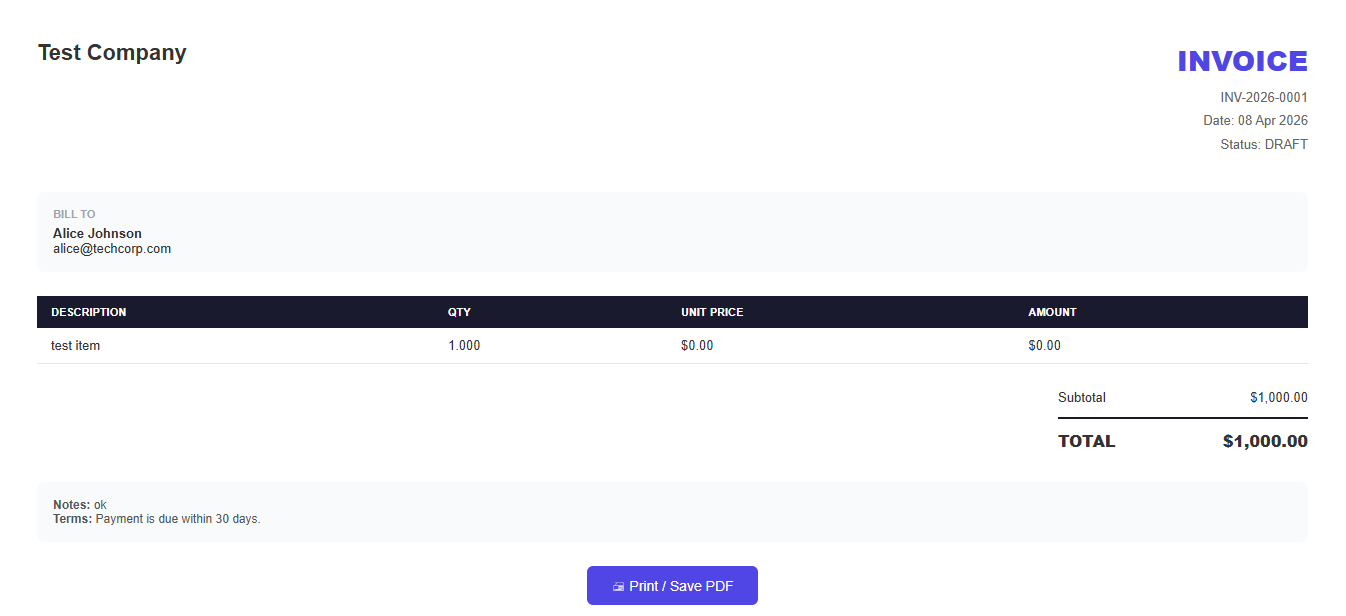
Task: Select the customer name Alice Johnson
Action: [x=97, y=234]
